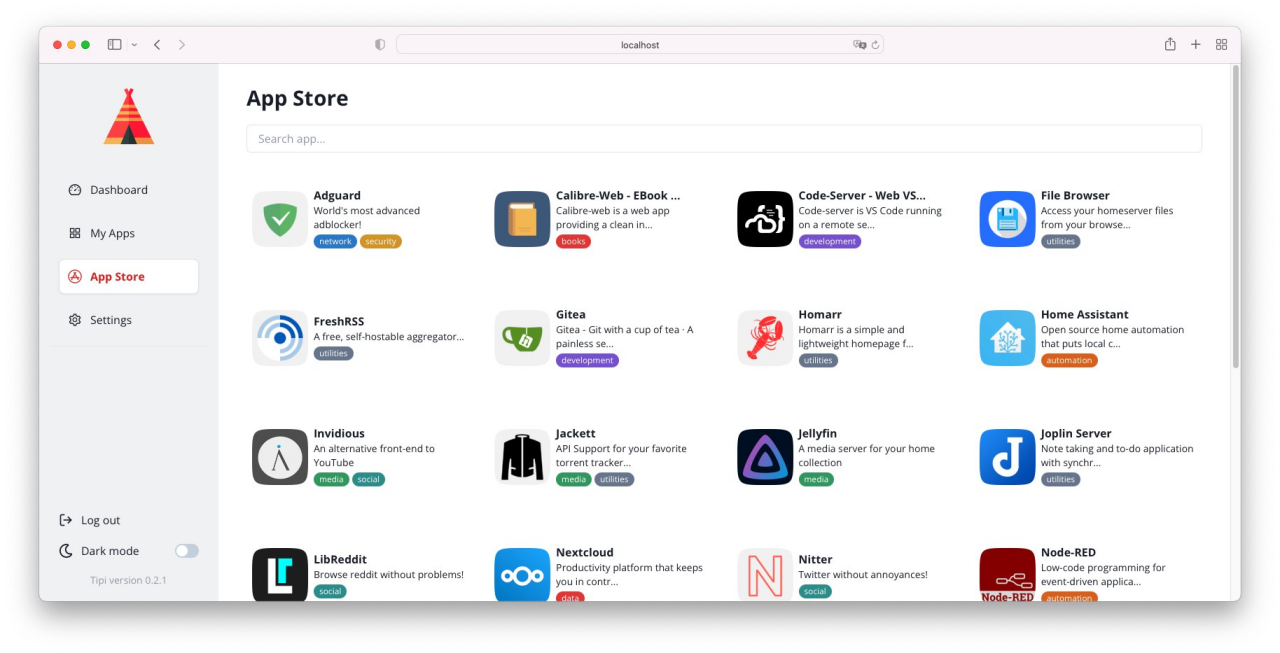Toggle Dark mode switch
1280x653 pixels.
pos(187,551)
